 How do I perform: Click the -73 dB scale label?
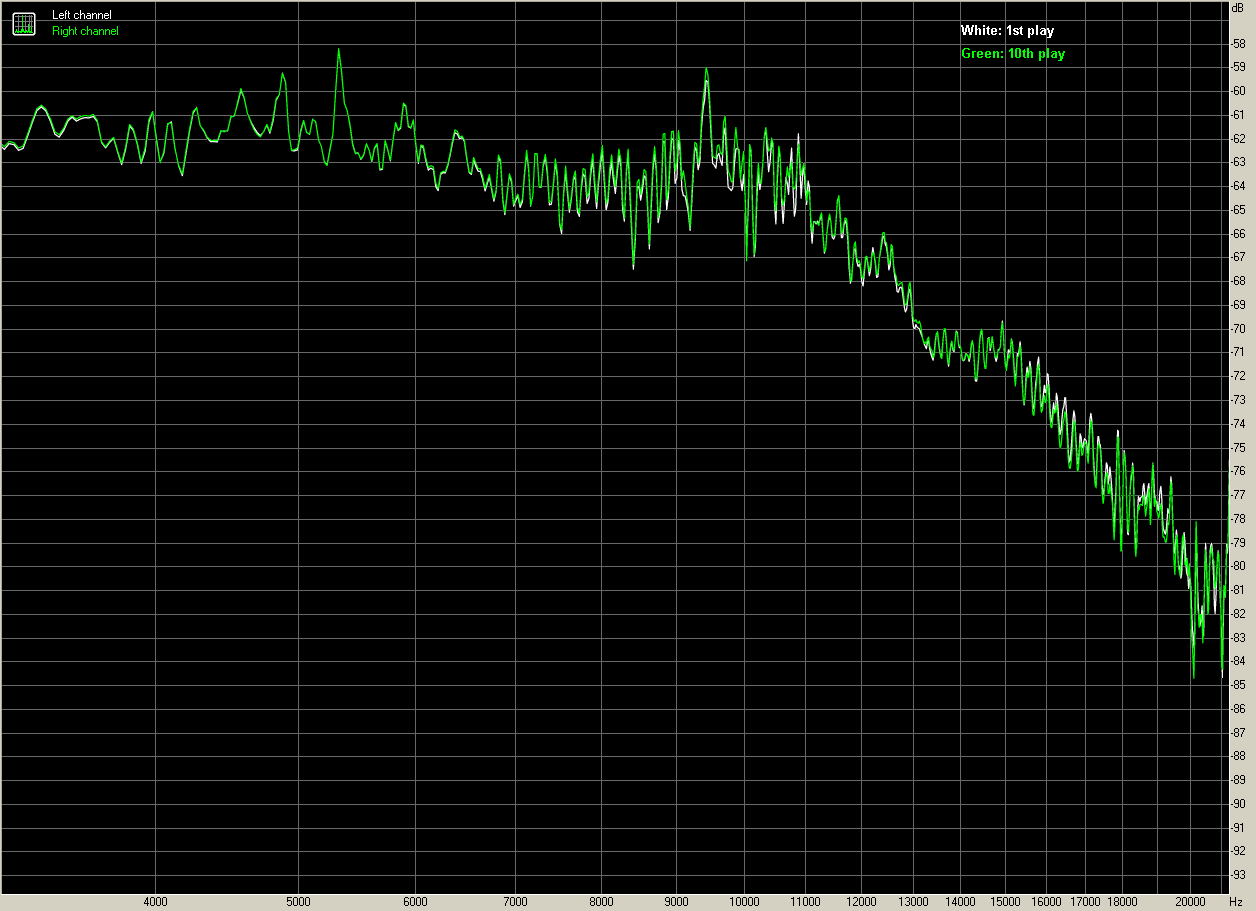coord(1238,400)
